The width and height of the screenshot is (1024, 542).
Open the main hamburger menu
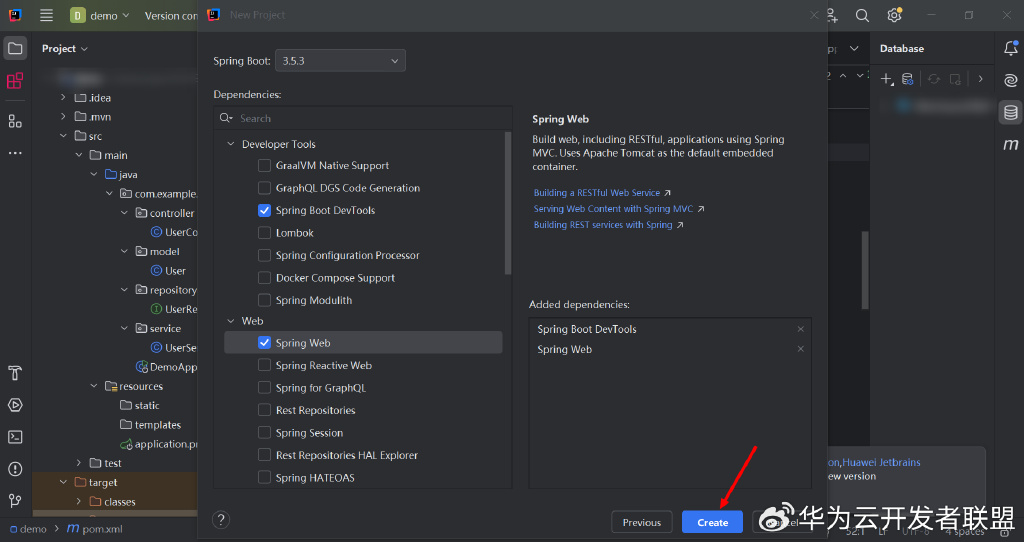point(46,15)
